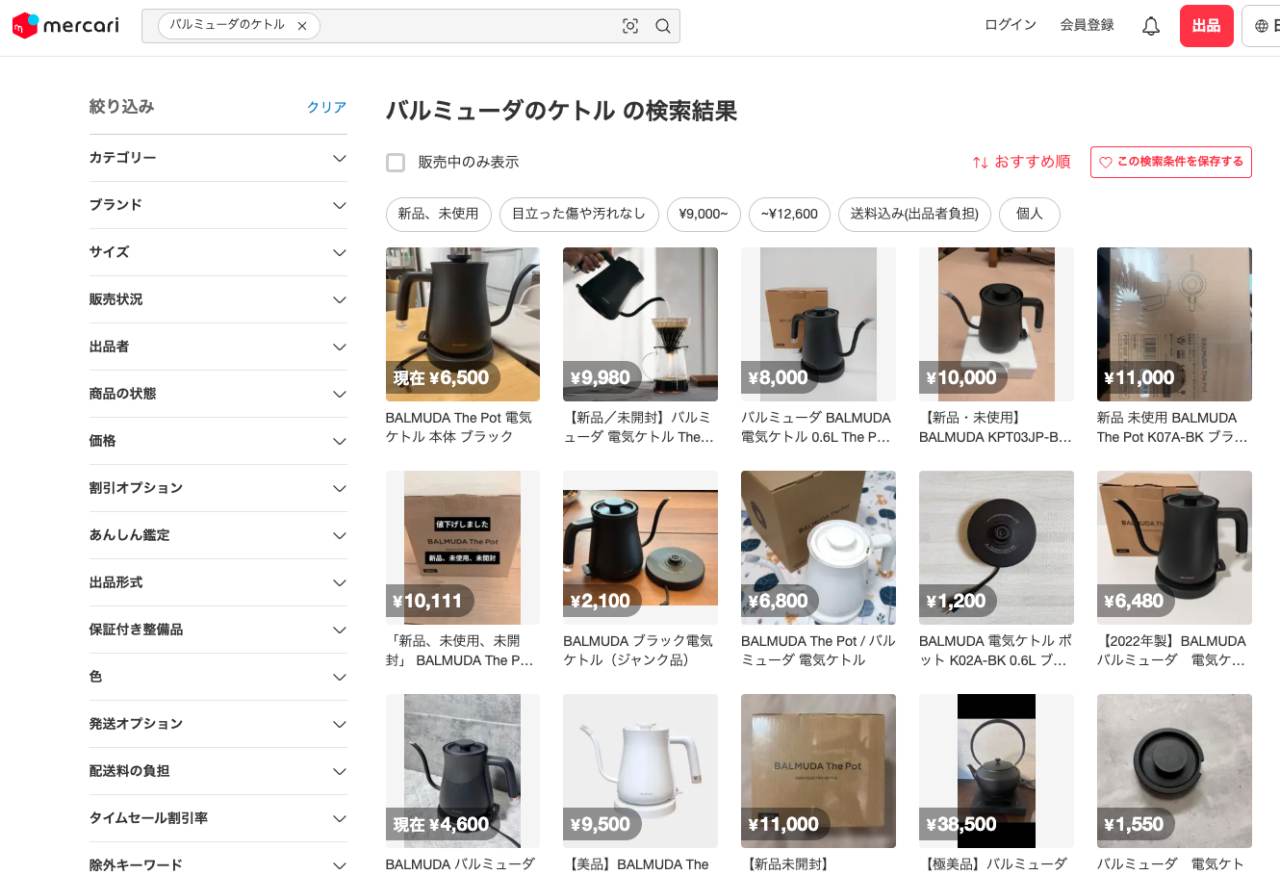The height and width of the screenshot is (875, 1280).
Task: Expand the 色 filter
Action: point(218,677)
